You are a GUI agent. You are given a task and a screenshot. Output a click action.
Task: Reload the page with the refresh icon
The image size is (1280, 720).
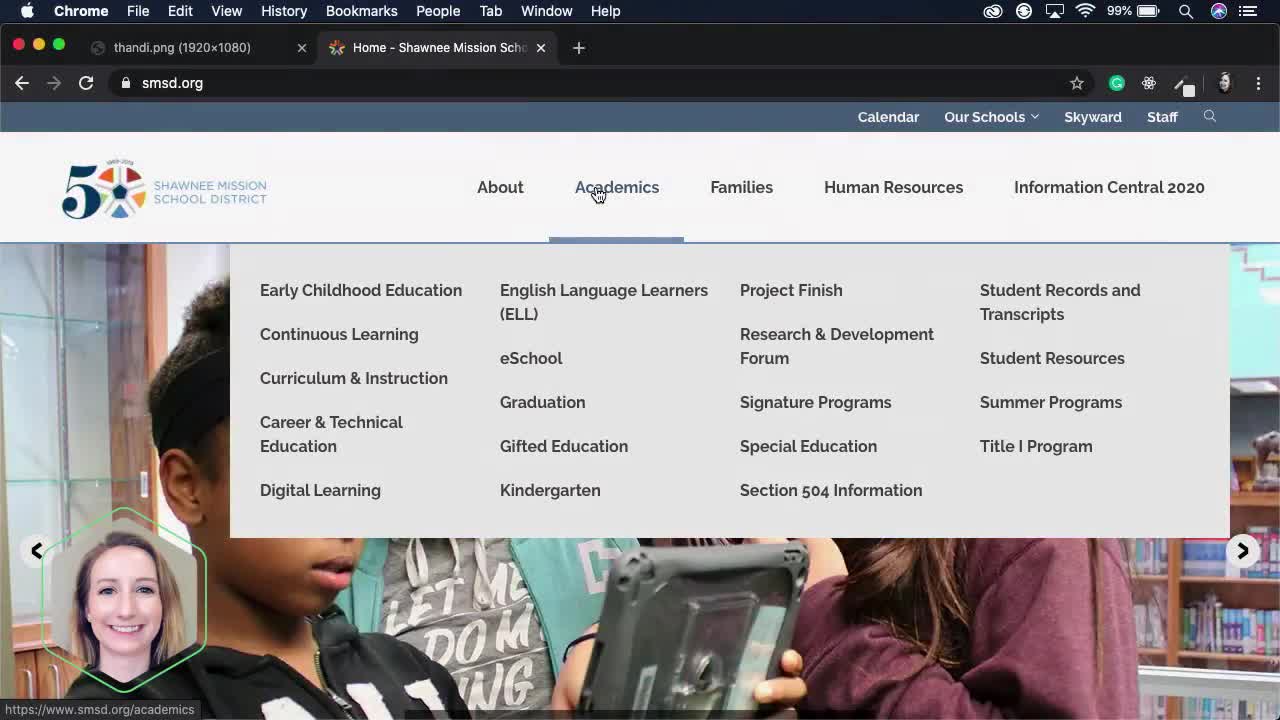pos(86,83)
